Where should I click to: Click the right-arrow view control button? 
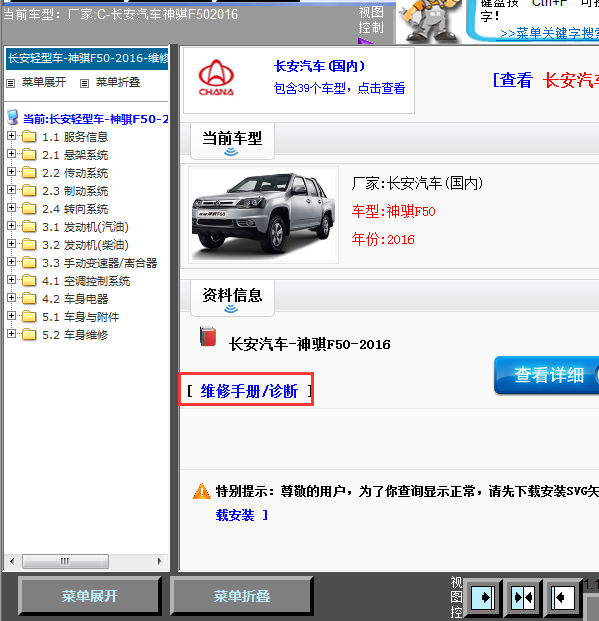[483, 597]
